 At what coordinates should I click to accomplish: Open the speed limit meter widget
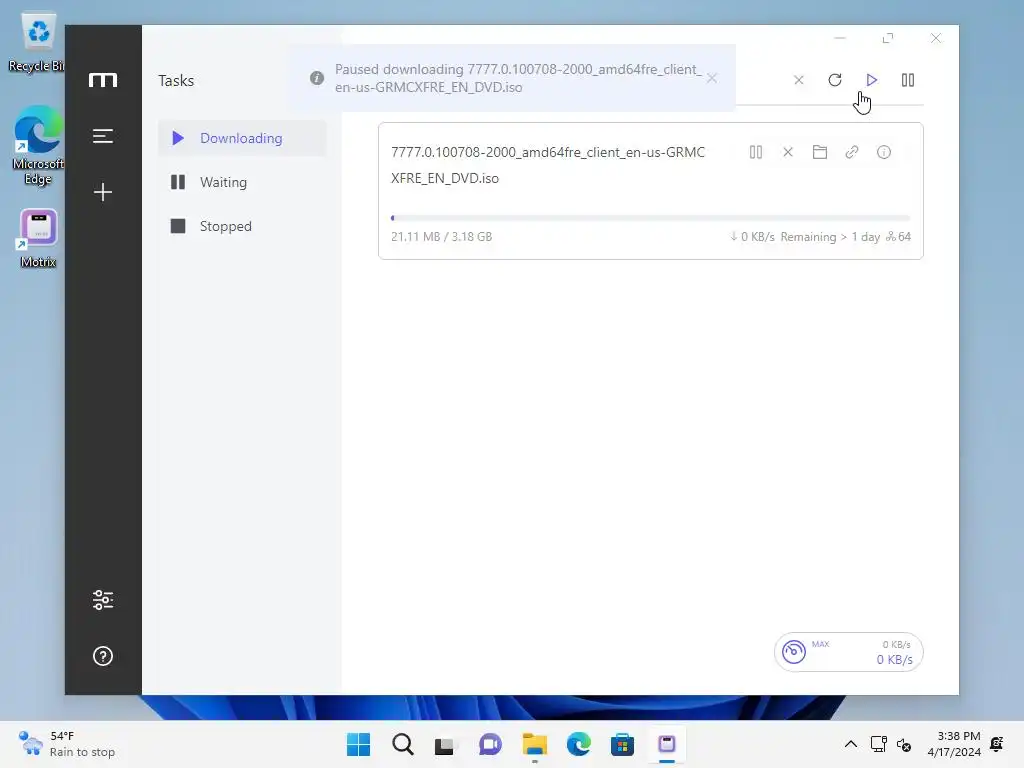pyautogui.click(x=848, y=652)
